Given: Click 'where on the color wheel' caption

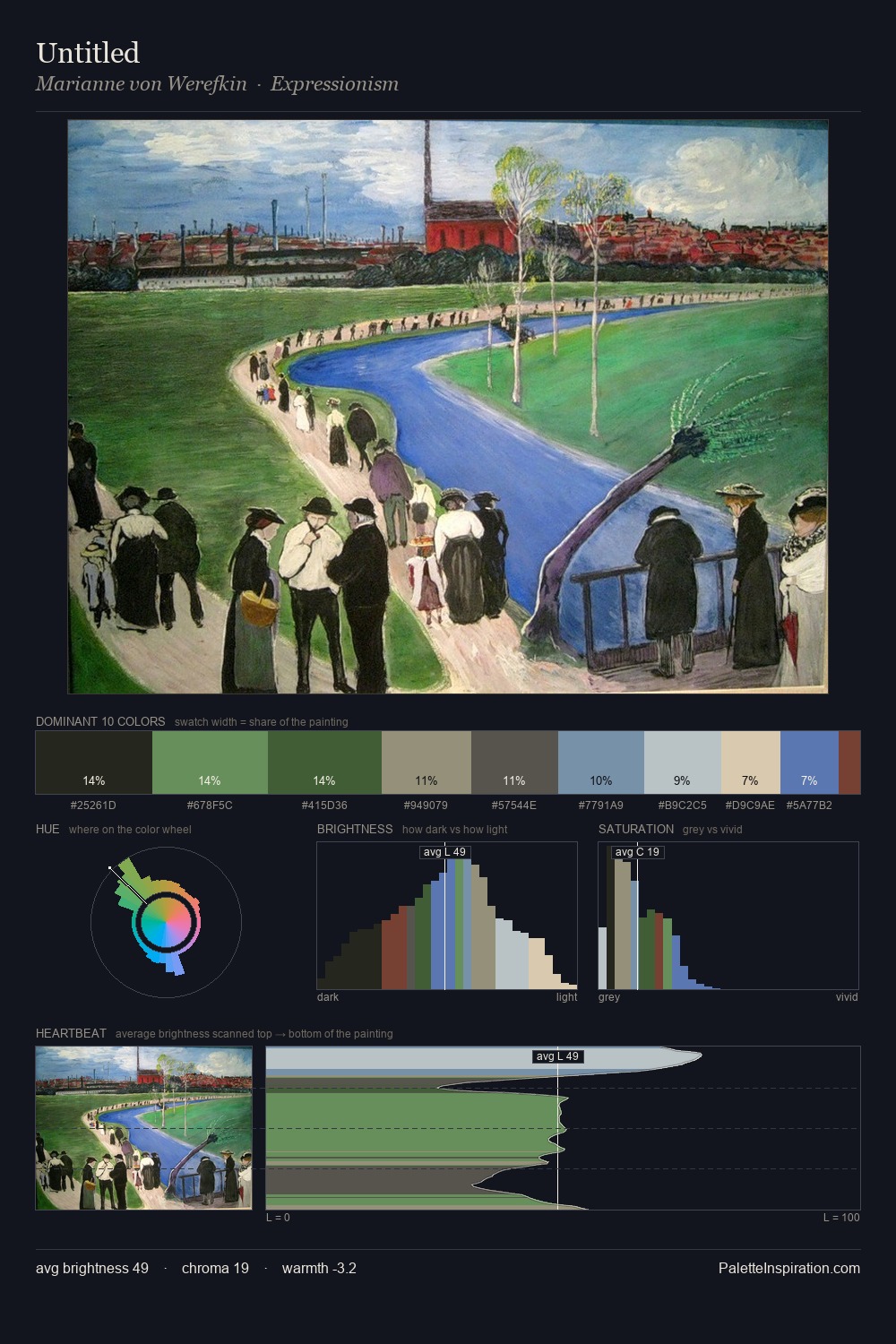Looking at the screenshot, I should point(130,830).
